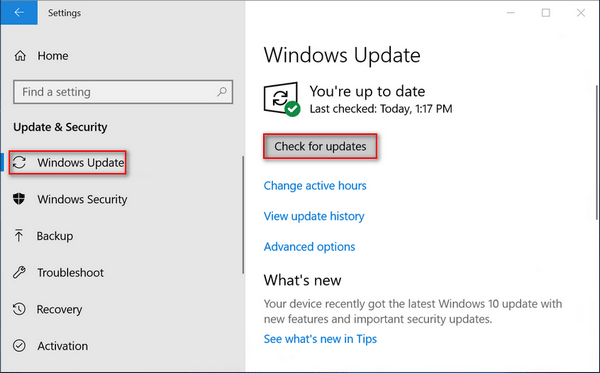
Task: Click the Windows Security shield icon
Action: coord(19,199)
